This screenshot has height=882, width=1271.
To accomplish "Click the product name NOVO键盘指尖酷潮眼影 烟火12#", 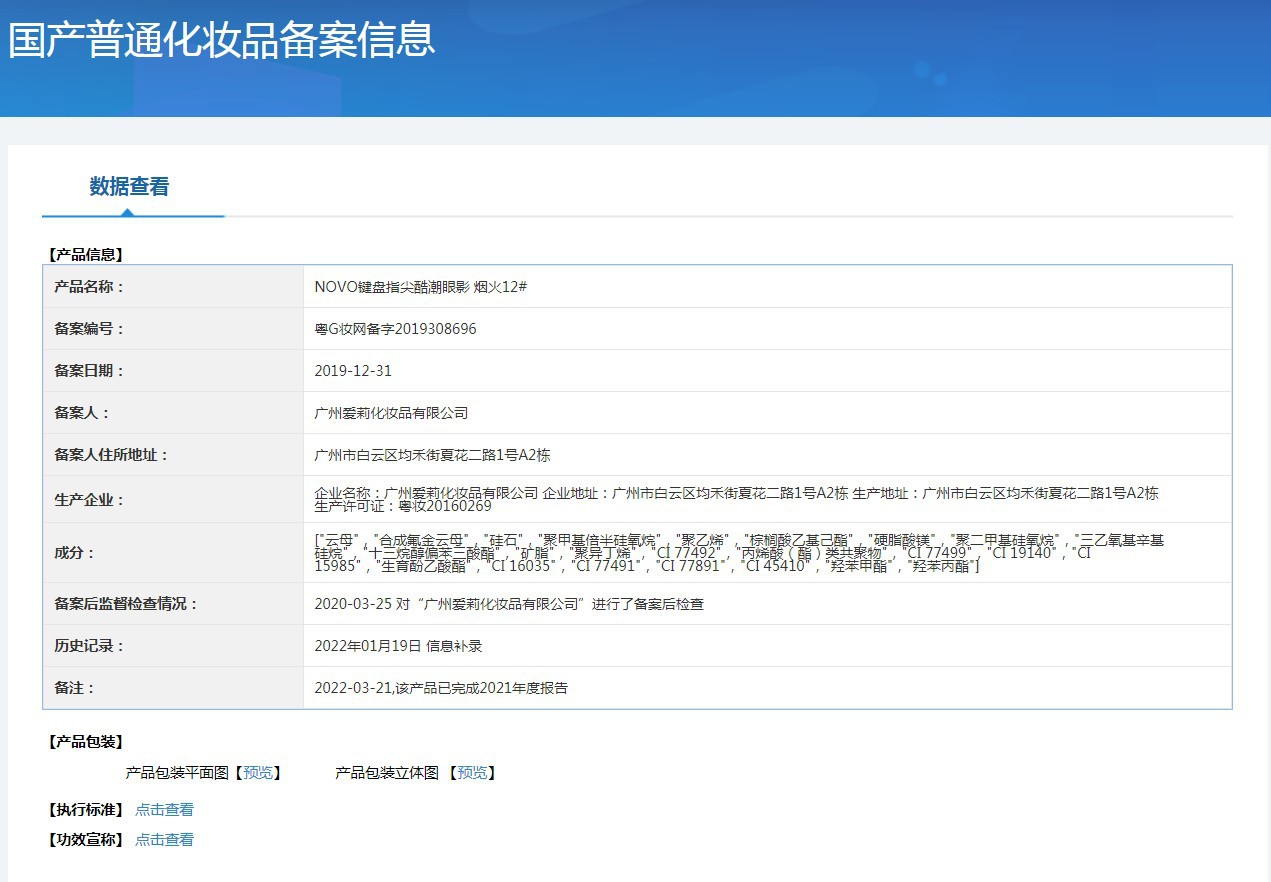I will 421,287.
